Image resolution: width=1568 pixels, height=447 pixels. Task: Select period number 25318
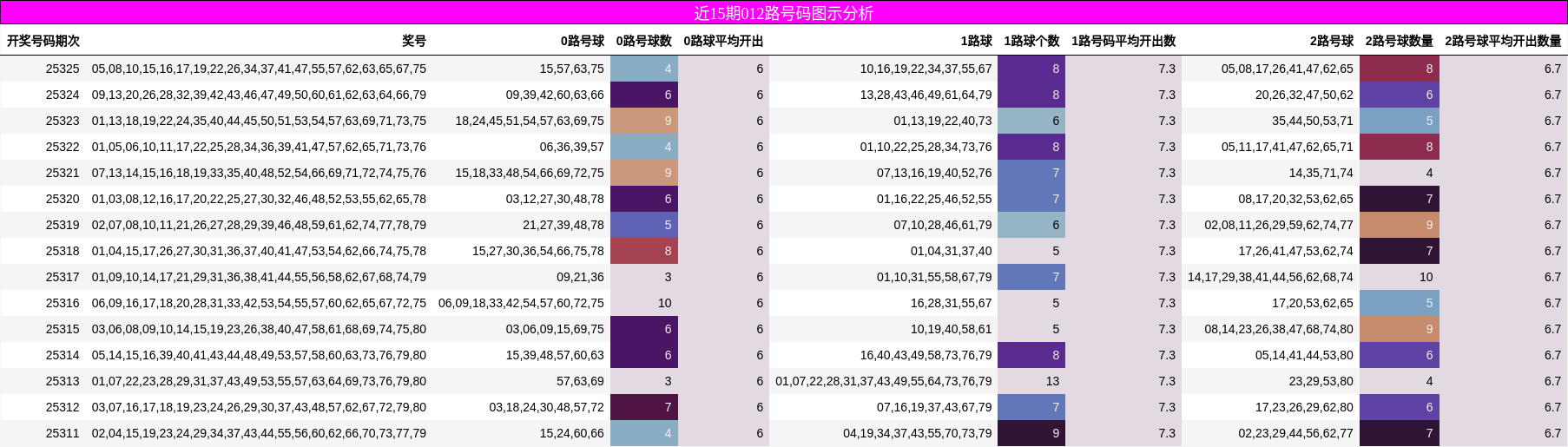[x=63, y=251]
